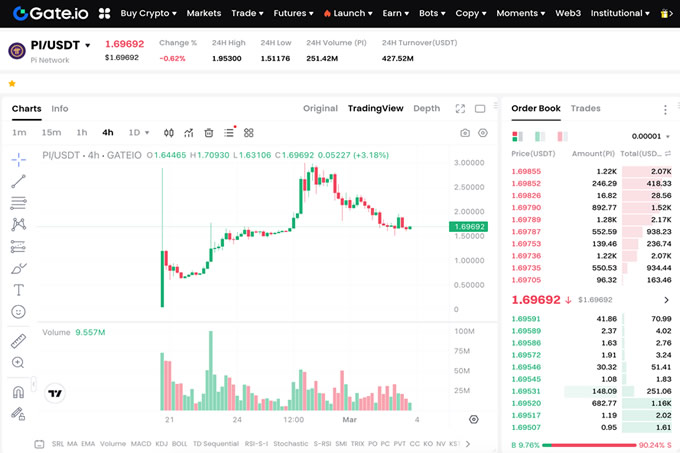Select the crosshair cursor tool
This screenshot has width=680, height=453.
[x=19, y=160]
